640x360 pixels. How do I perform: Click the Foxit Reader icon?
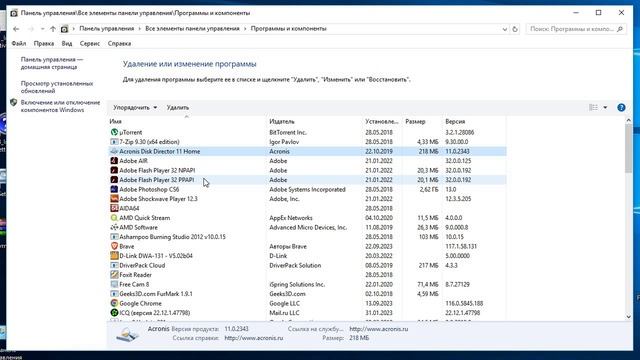[x=114, y=275]
